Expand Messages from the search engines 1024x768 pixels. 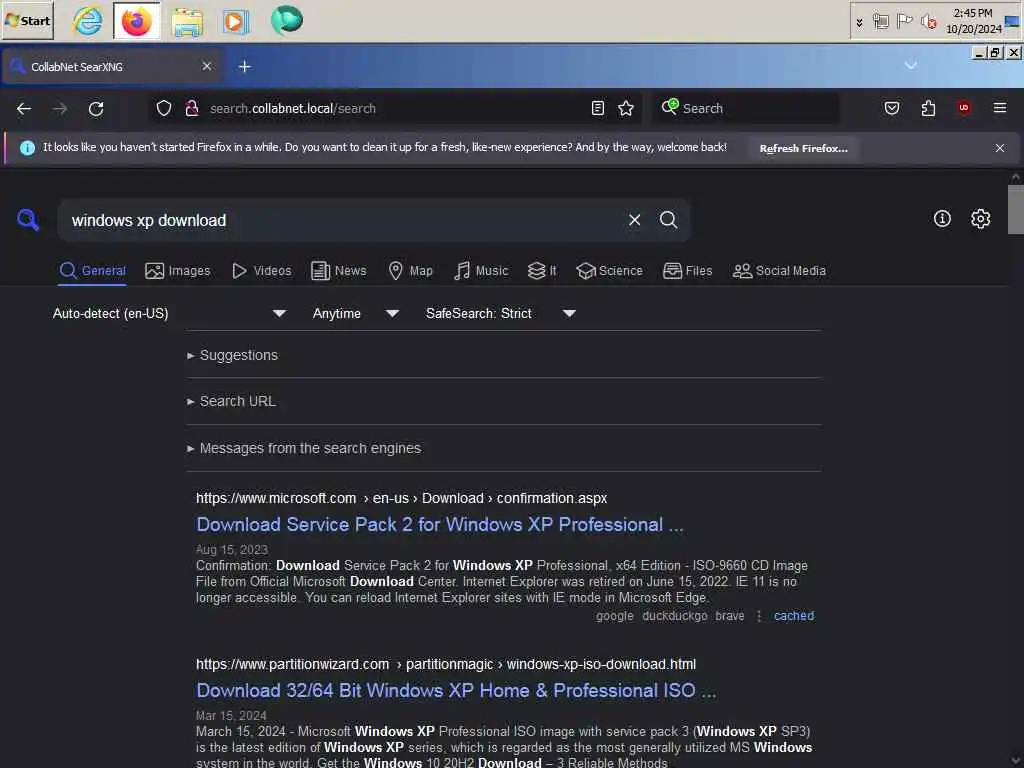[x=304, y=448]
